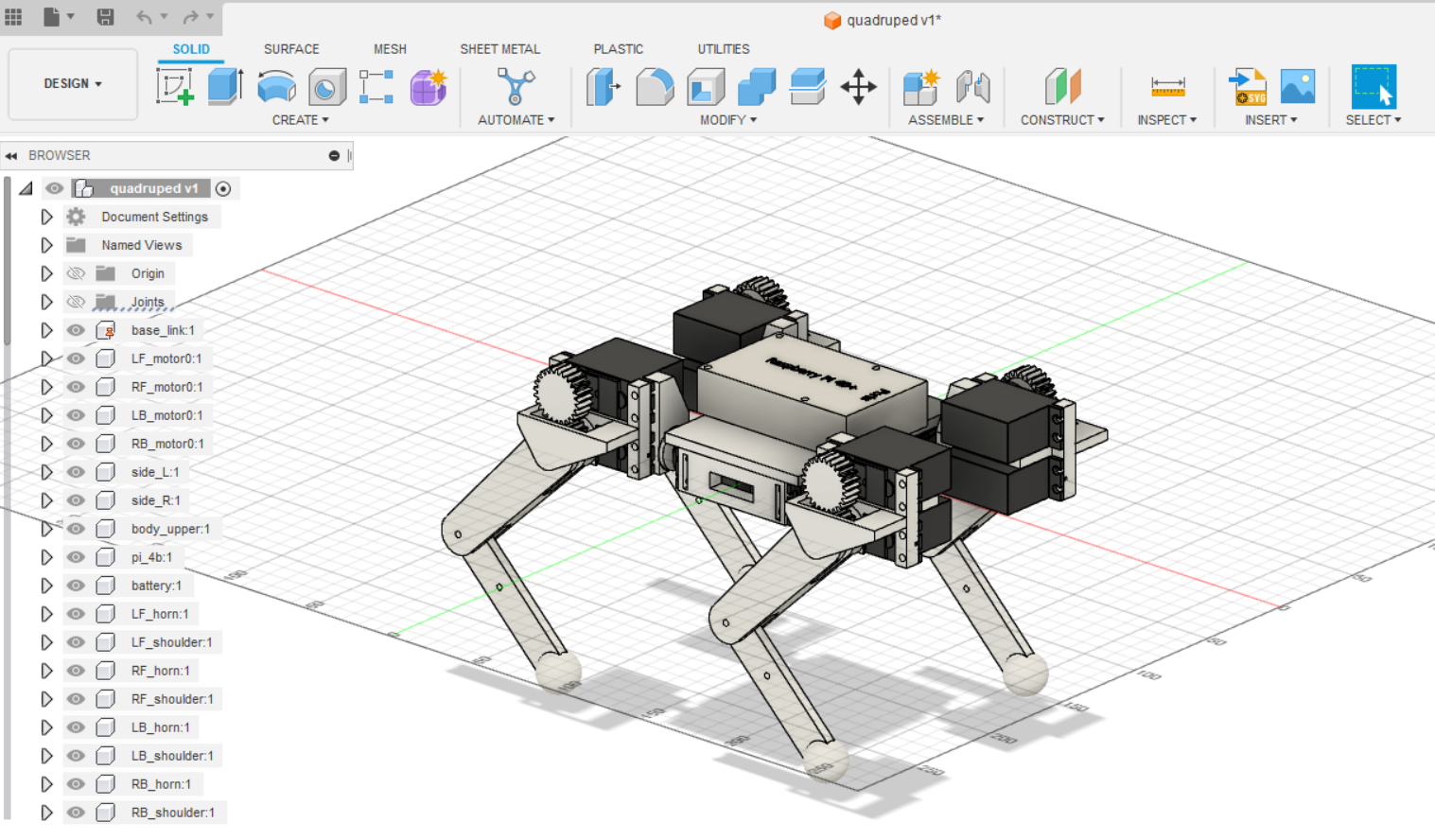Switch to the SURFACE tab
Viewport: 1435px width, 840px height.
(x=291, y=49)
